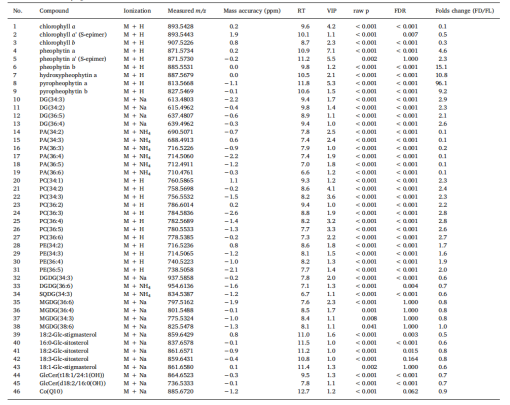This screenshot has height=405, width=510.
Task: Click the GlcCer(t18:1/24:1(OH)) compound cell
Action: pos(72,375)
